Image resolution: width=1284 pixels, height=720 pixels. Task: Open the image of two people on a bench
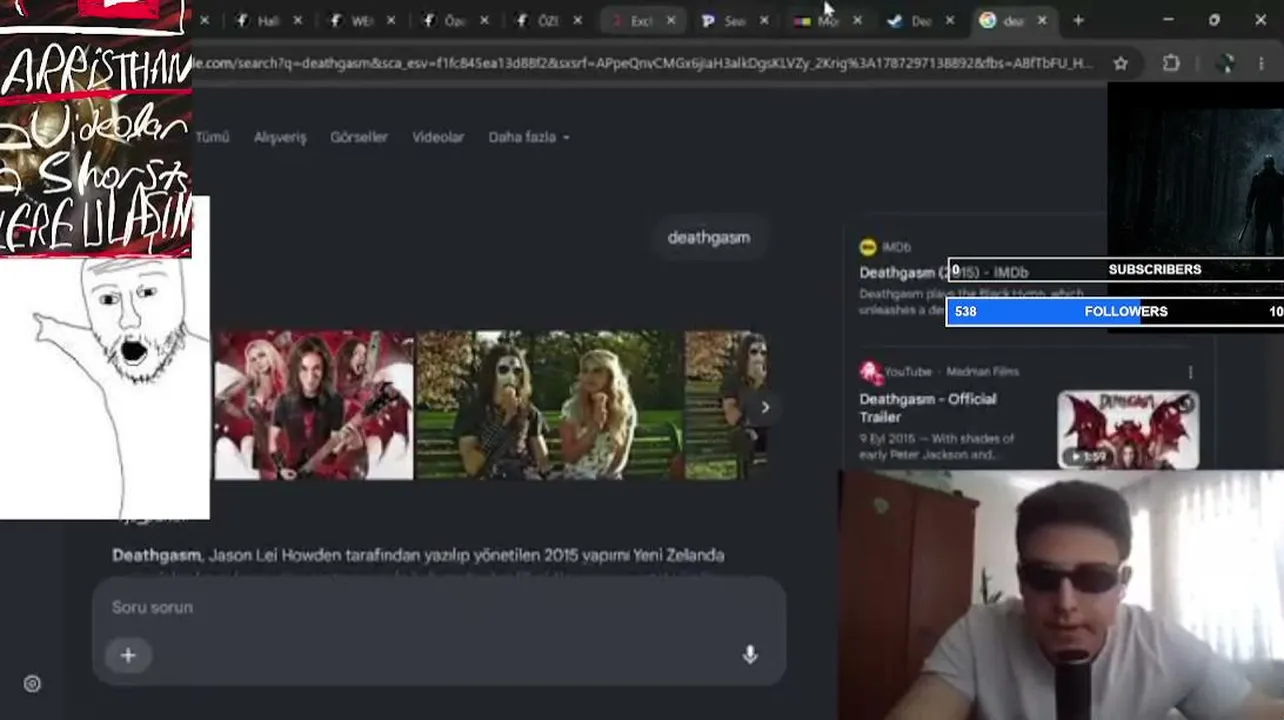(x=550, y=406)
